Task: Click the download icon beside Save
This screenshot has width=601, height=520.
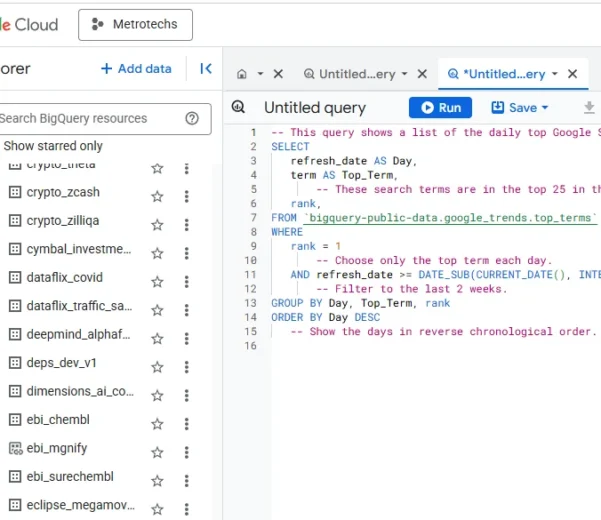Action: pyautogui.click(x=589, y=108)
